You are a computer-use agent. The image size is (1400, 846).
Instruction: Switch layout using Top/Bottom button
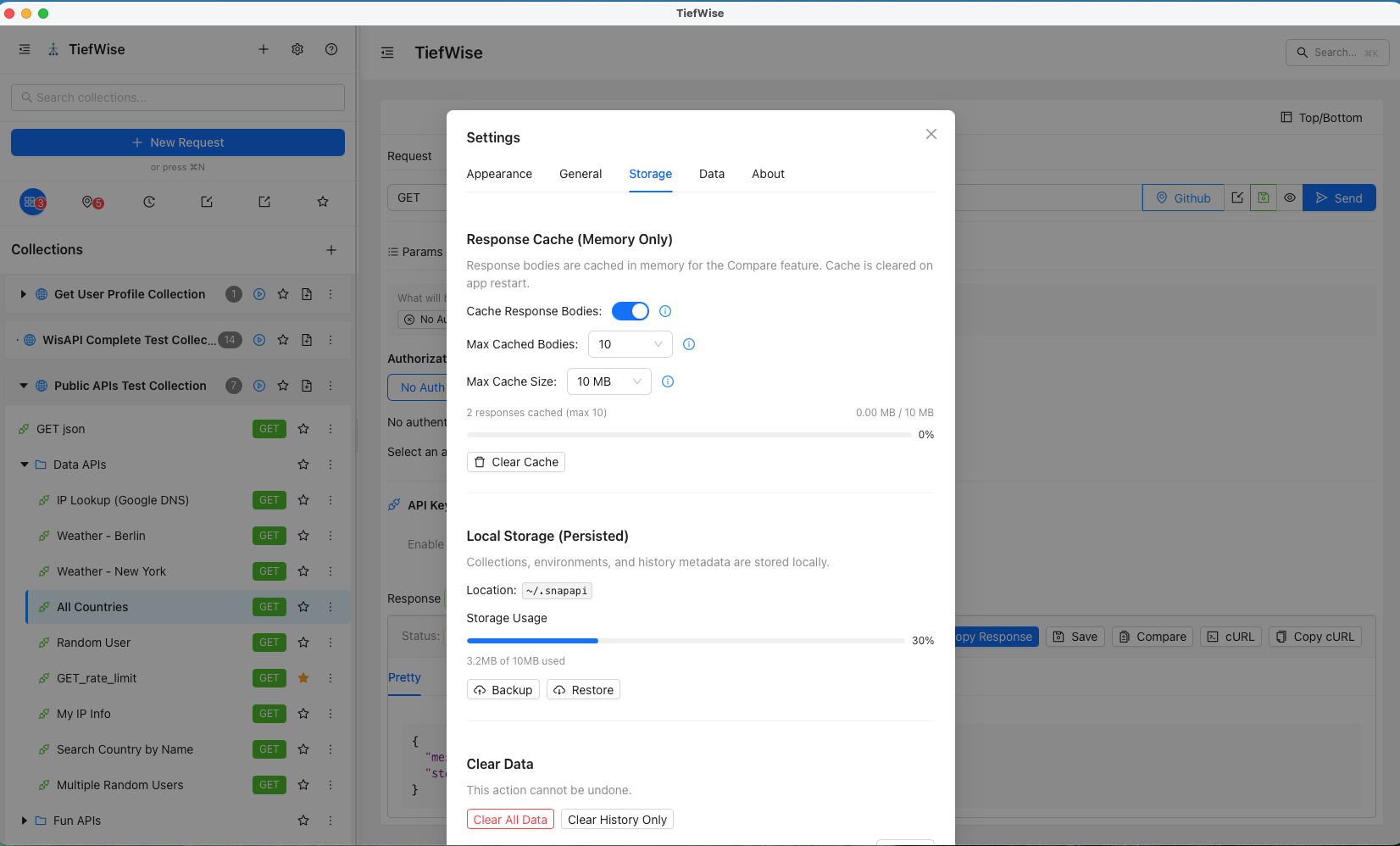click(x=1321, y=118)
